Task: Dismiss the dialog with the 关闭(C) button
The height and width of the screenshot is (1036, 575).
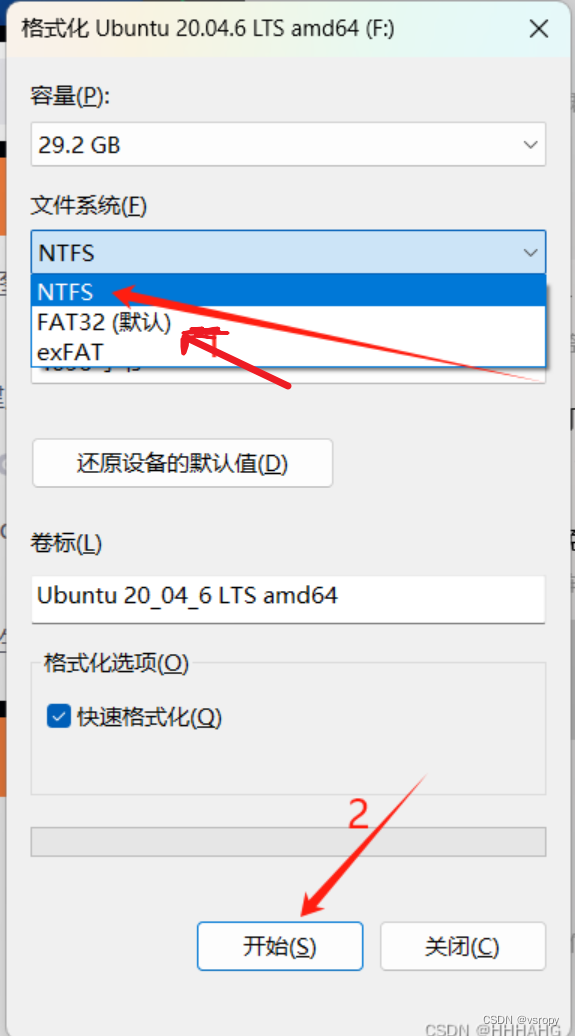Action: tap(463, 946)
